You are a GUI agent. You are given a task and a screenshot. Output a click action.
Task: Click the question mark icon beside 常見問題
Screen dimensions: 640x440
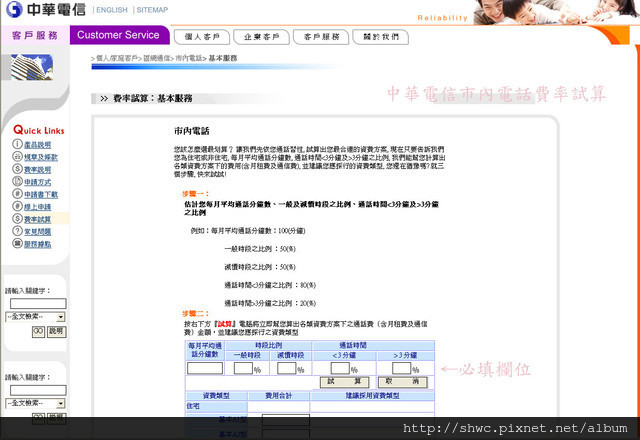[17, 231]
